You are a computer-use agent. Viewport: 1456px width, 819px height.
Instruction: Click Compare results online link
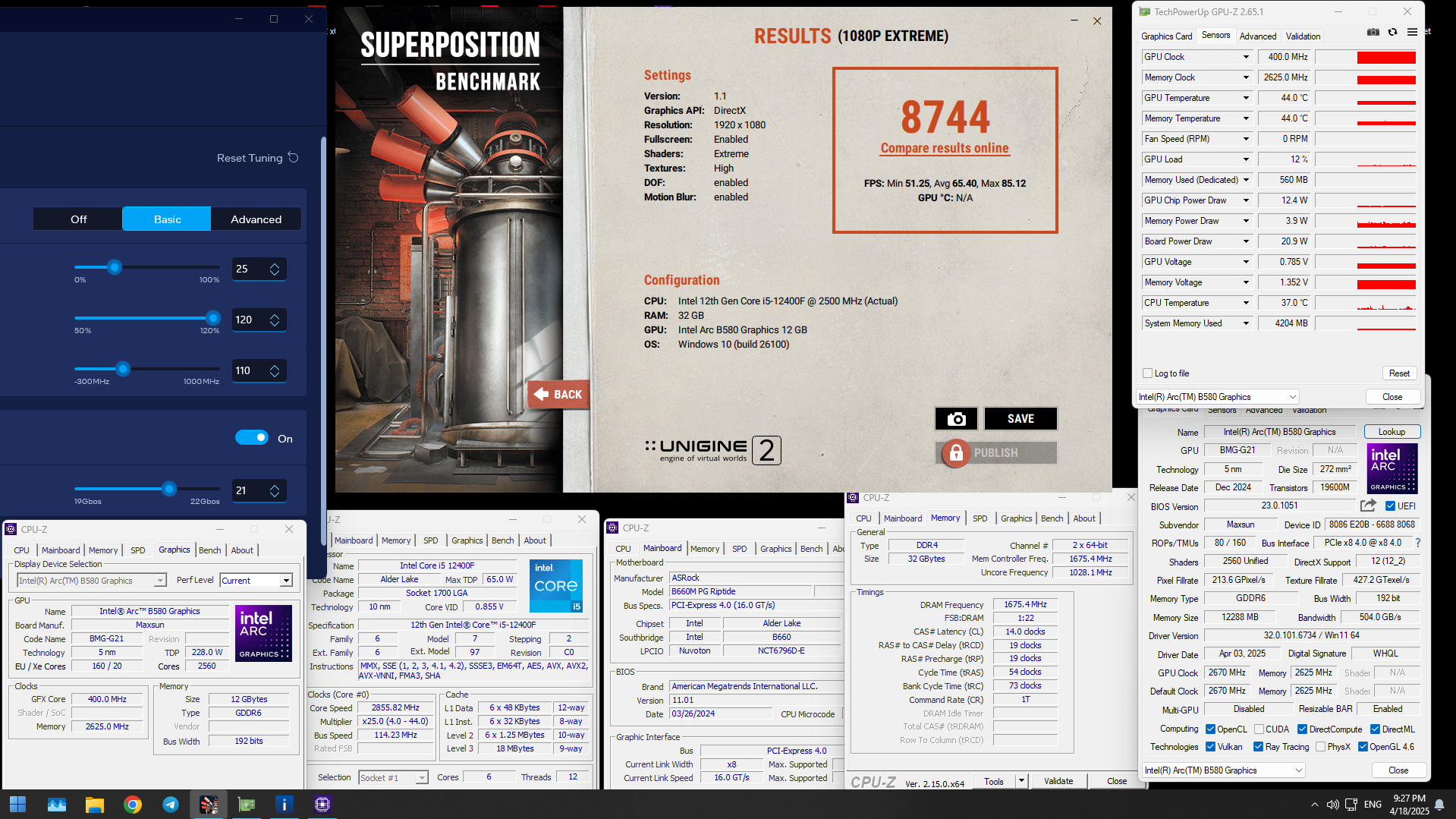point(945,148)
